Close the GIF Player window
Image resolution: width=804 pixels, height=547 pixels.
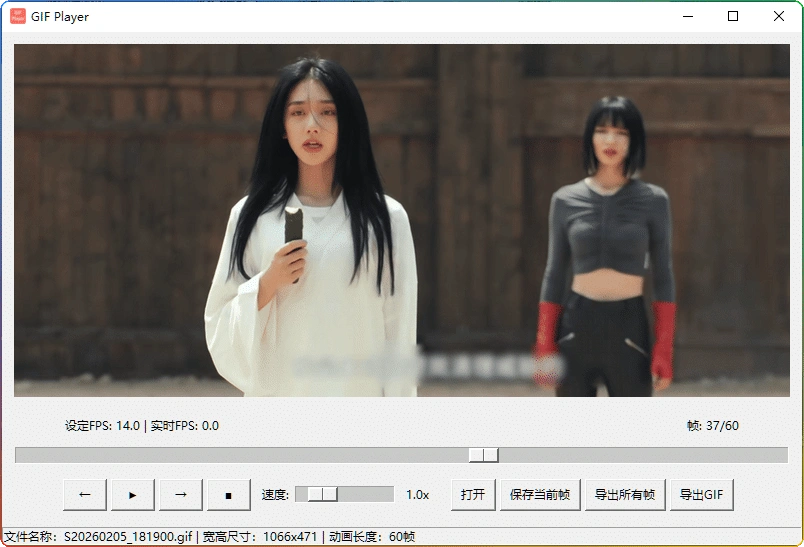click(779, 16)
